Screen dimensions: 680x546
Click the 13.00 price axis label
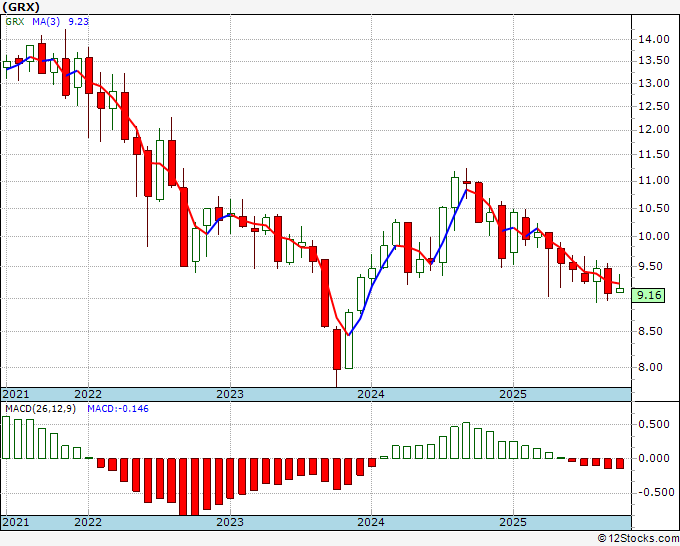(x=654, y=83)
